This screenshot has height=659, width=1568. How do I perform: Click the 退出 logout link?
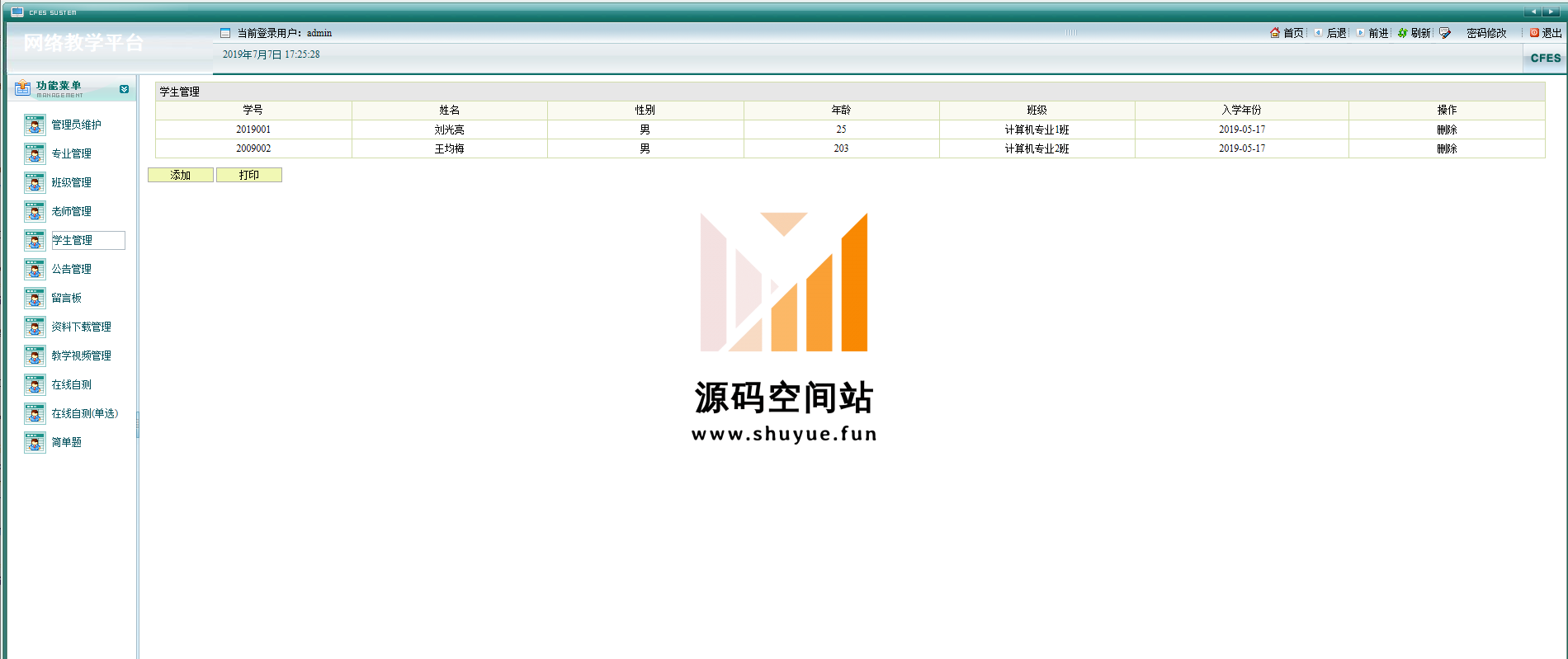1551,33
